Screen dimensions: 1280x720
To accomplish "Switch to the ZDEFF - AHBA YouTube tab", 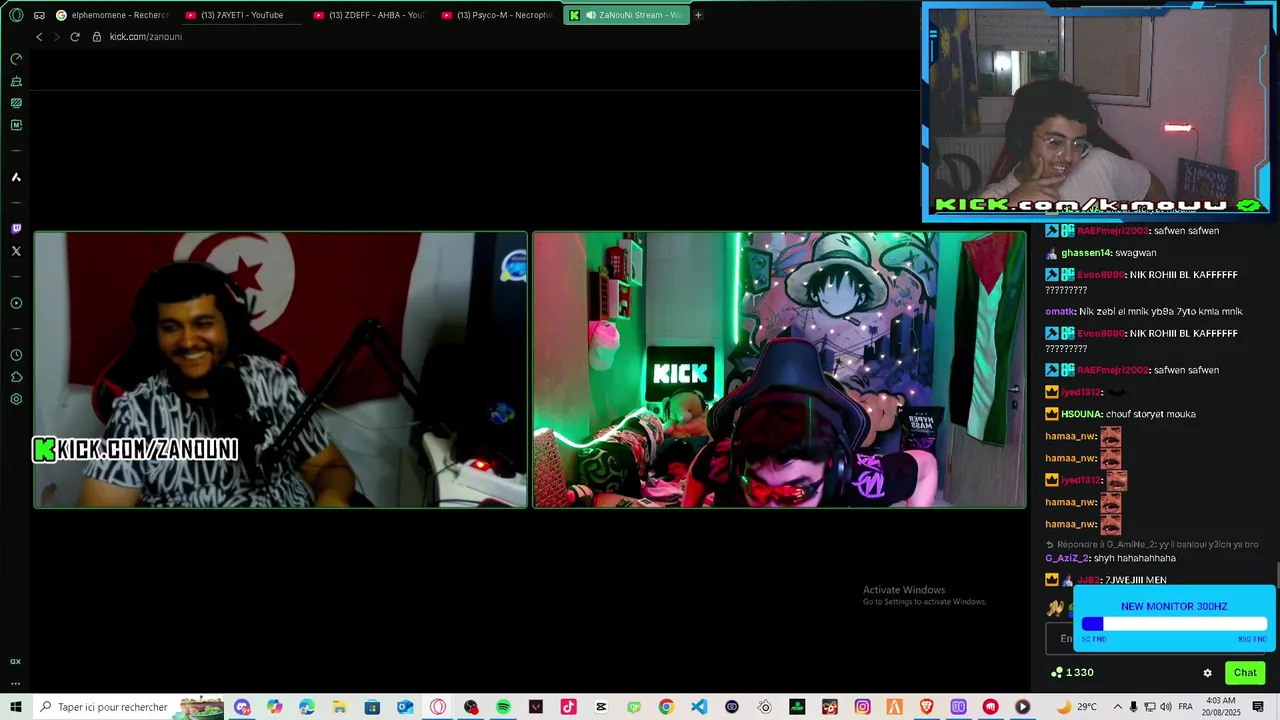I will (x=369, y=15).
